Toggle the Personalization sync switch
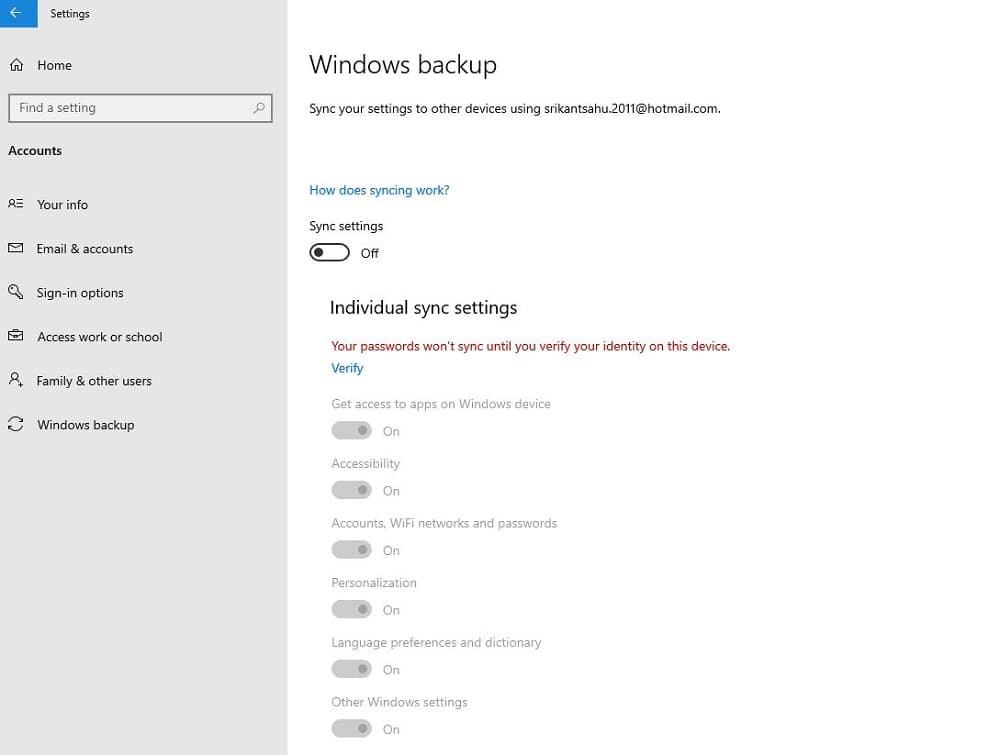The width and height of the screenshot is (1000, 755). (x=351, y=609)
